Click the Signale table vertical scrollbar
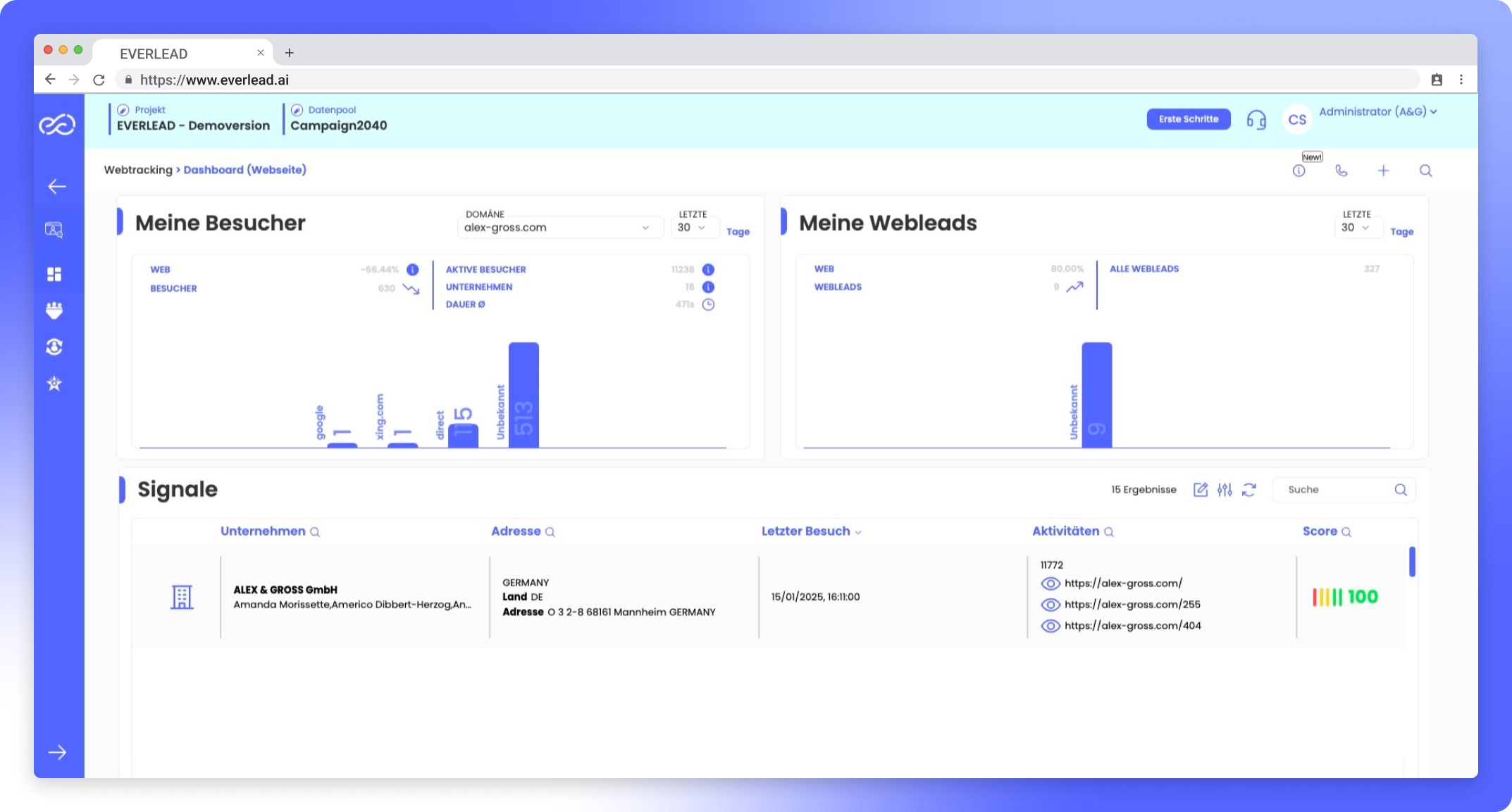Image resolution: width=1512 pixels, height=812 pixels. [x=1412, y=562]
